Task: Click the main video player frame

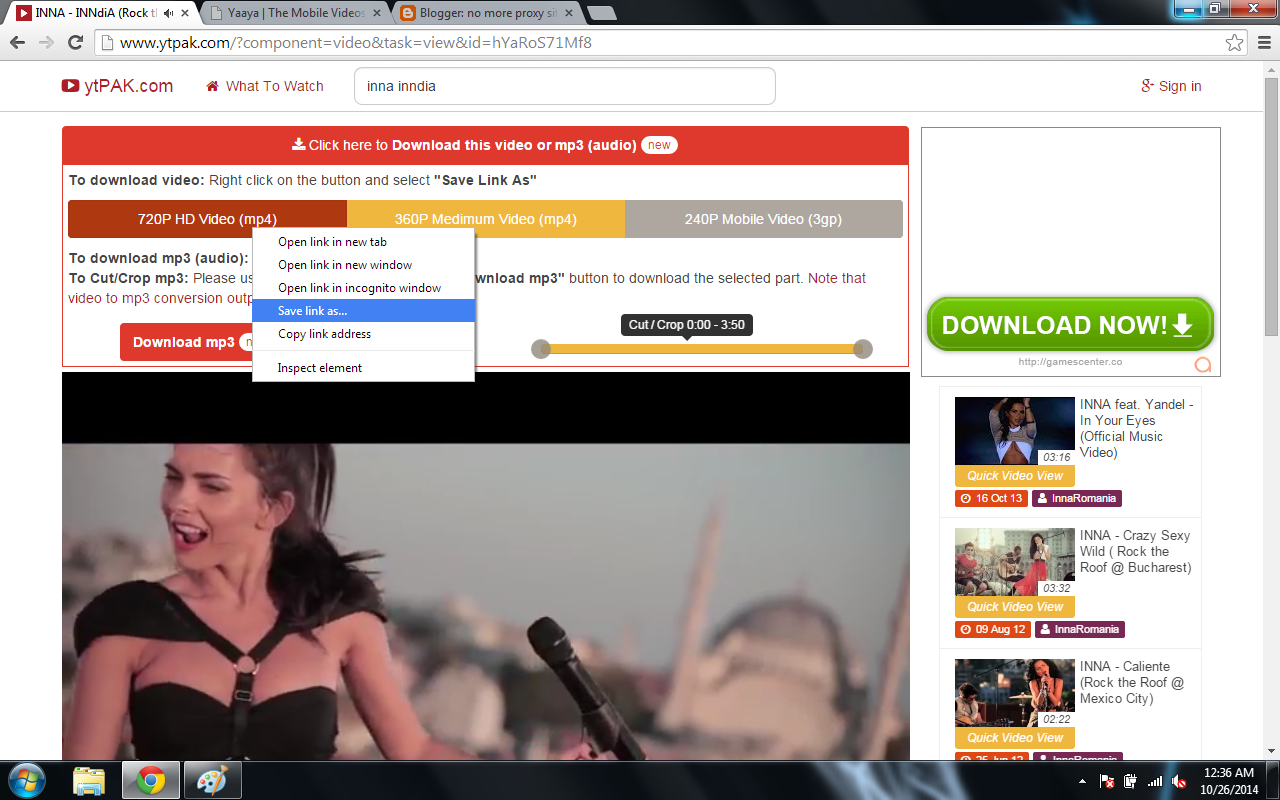Action: [486, 566]
